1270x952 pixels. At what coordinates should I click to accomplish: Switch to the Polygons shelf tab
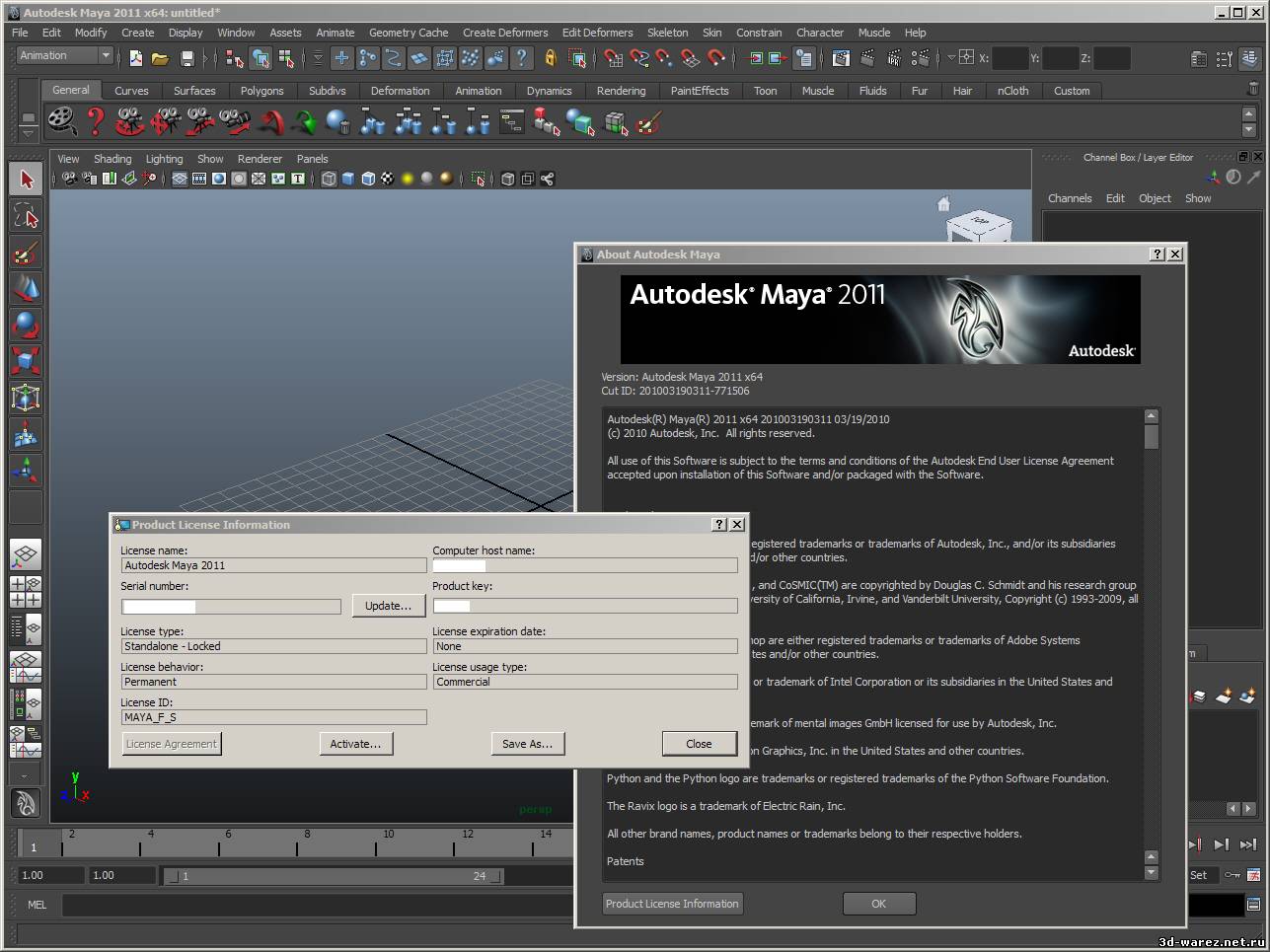[x=261, y=91]
